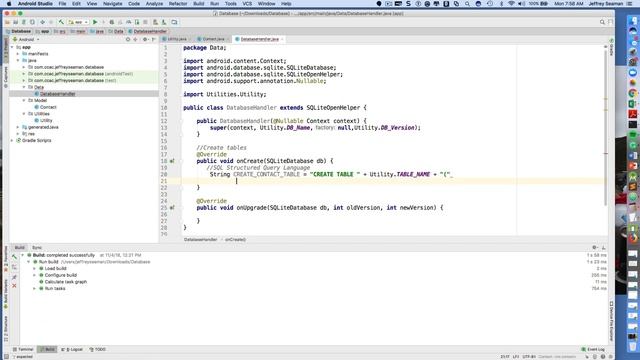640x360 pixels.
Task: Open the Terminal tool window
Action: (23, 349)
